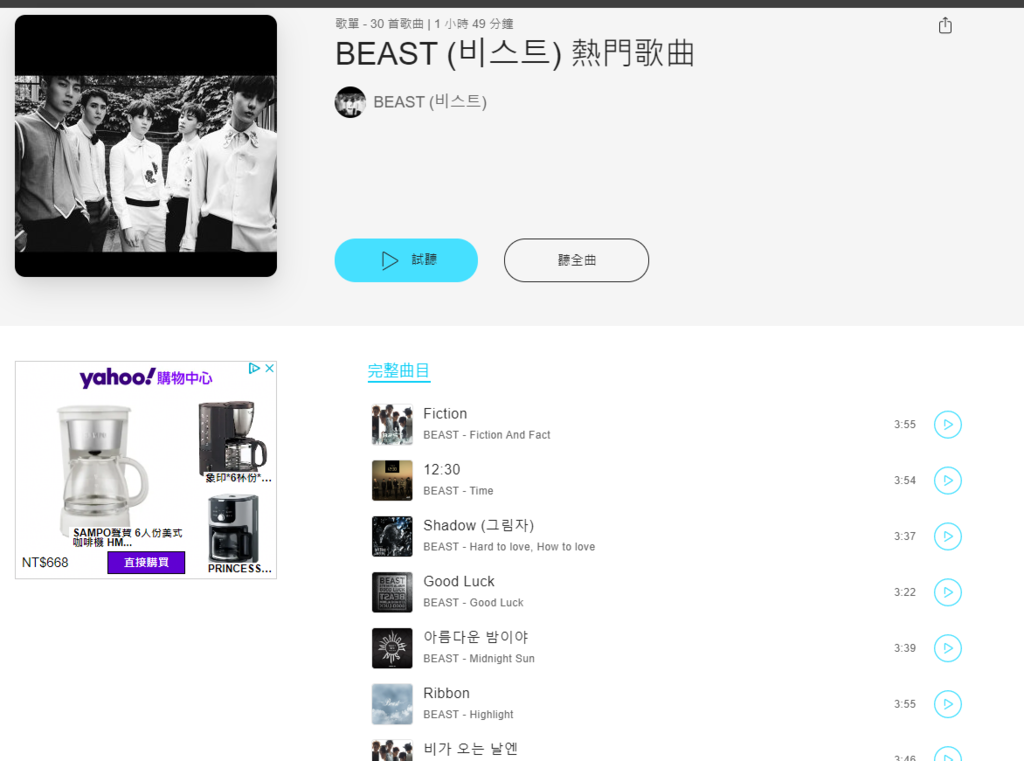Play the 12:30 track
This screenshot has width=1024, height=761.
click(948, 481)
